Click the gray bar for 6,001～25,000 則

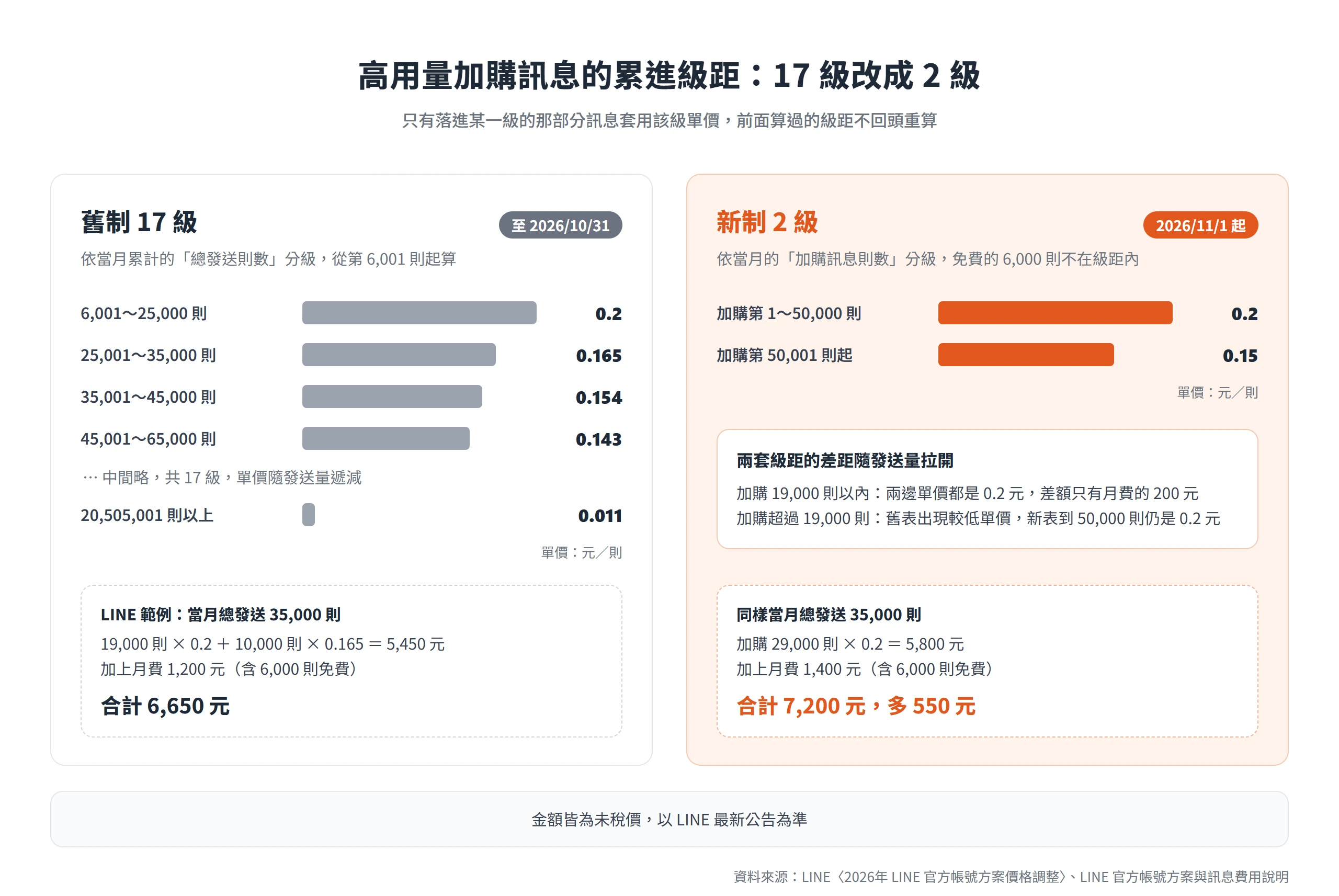(419, 313)
